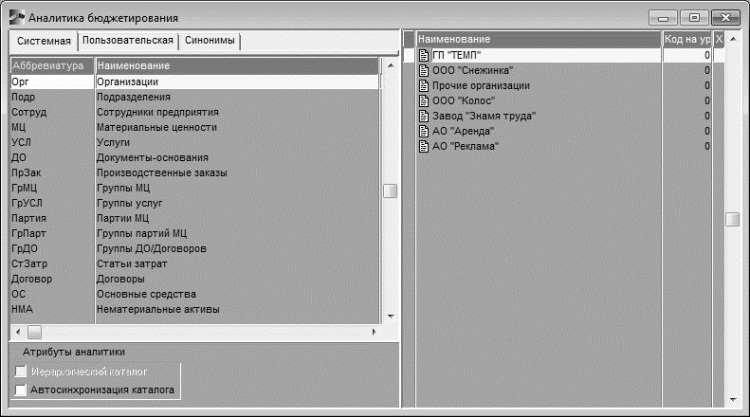The width and height of the screenshot is (750, 417).
Task: Click the Аббревиатура column header
Action: 52,66
